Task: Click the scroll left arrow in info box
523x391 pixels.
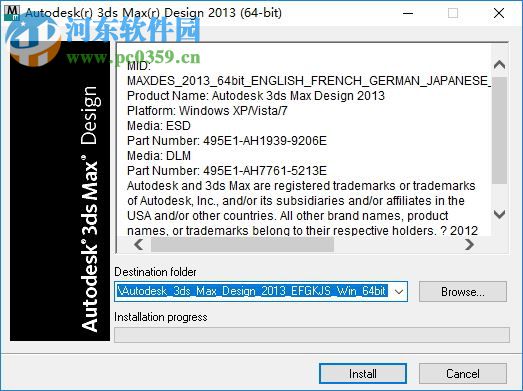Action: (x=139, y=245)
